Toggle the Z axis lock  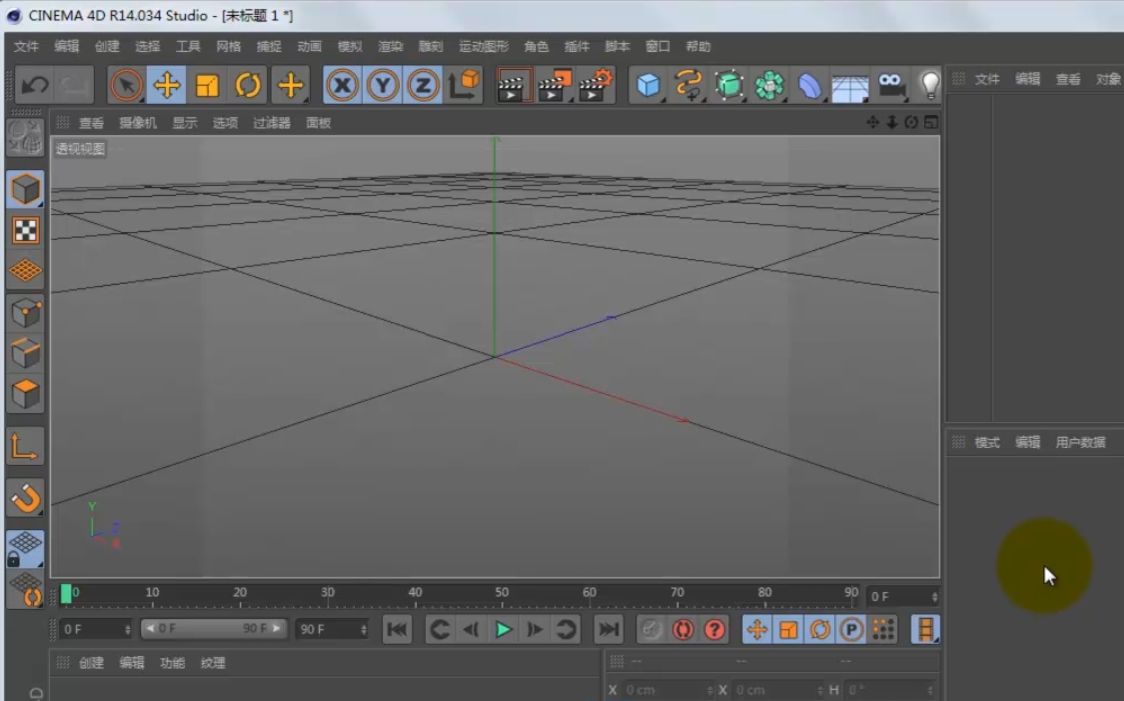pyautogui.click(x=422, y=85)
